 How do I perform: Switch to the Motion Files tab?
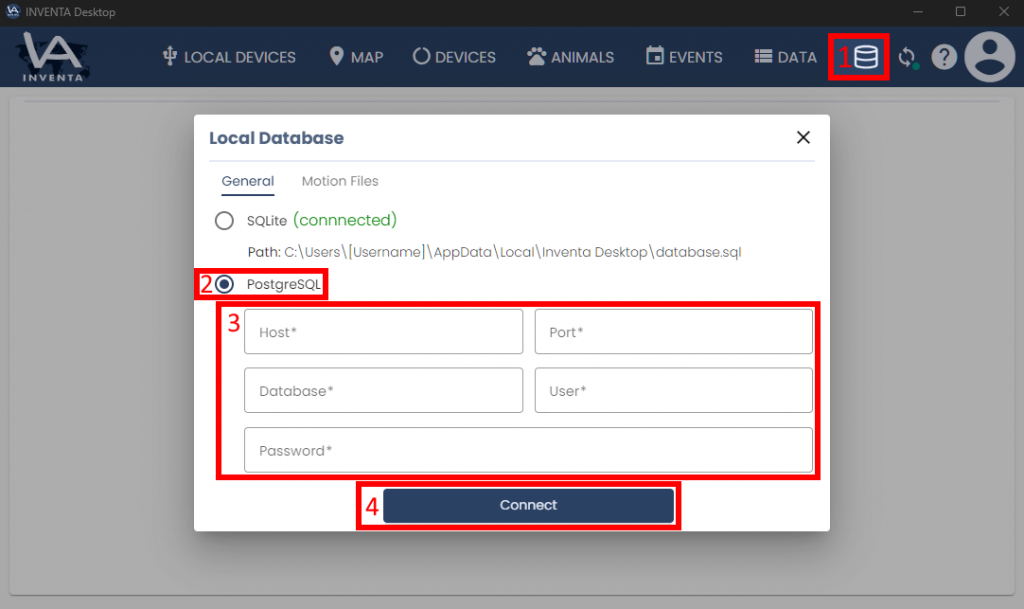tap(340, 181)
